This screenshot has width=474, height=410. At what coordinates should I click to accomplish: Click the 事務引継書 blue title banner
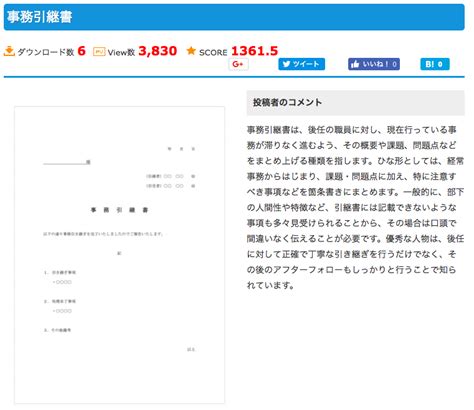[234, 17]
